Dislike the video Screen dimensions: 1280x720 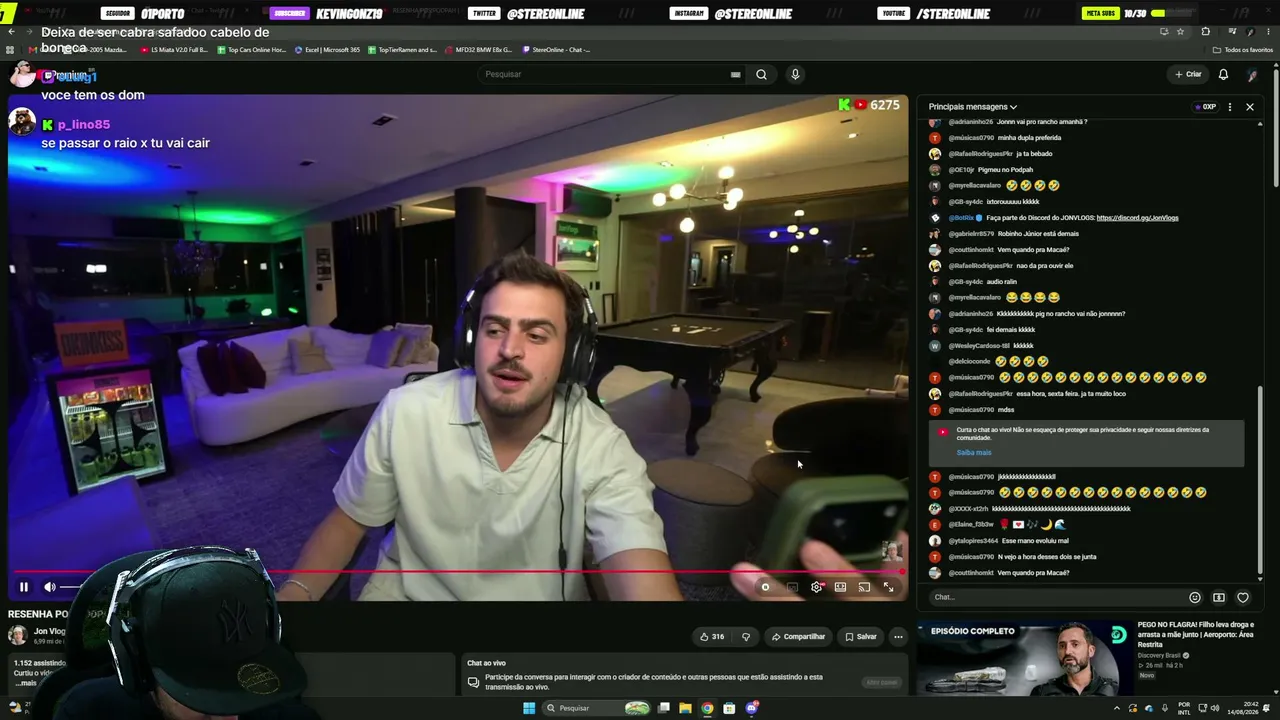[x=745, y=636]
